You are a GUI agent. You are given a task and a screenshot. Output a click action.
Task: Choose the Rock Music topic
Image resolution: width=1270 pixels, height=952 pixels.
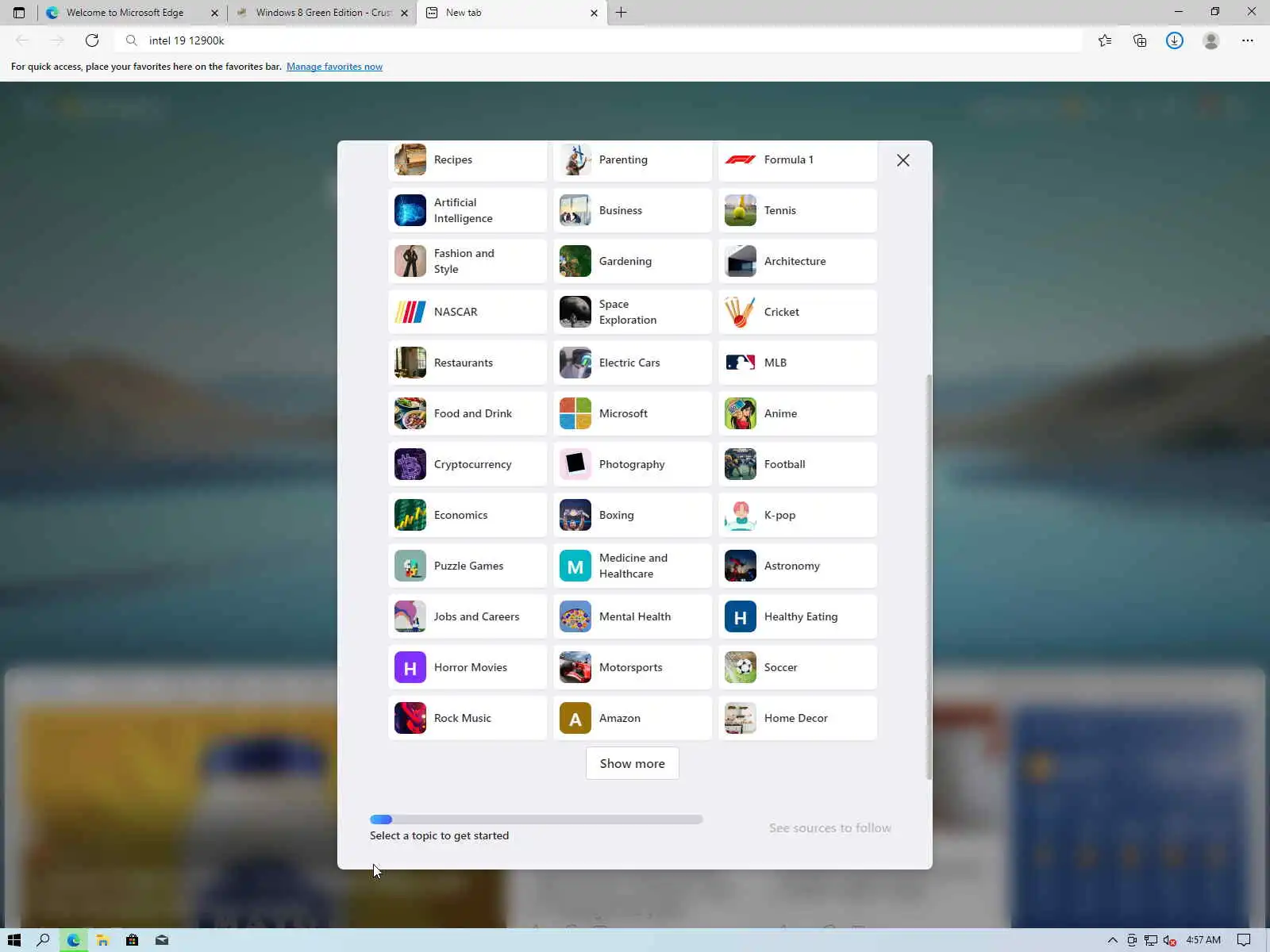coord(468,718)
